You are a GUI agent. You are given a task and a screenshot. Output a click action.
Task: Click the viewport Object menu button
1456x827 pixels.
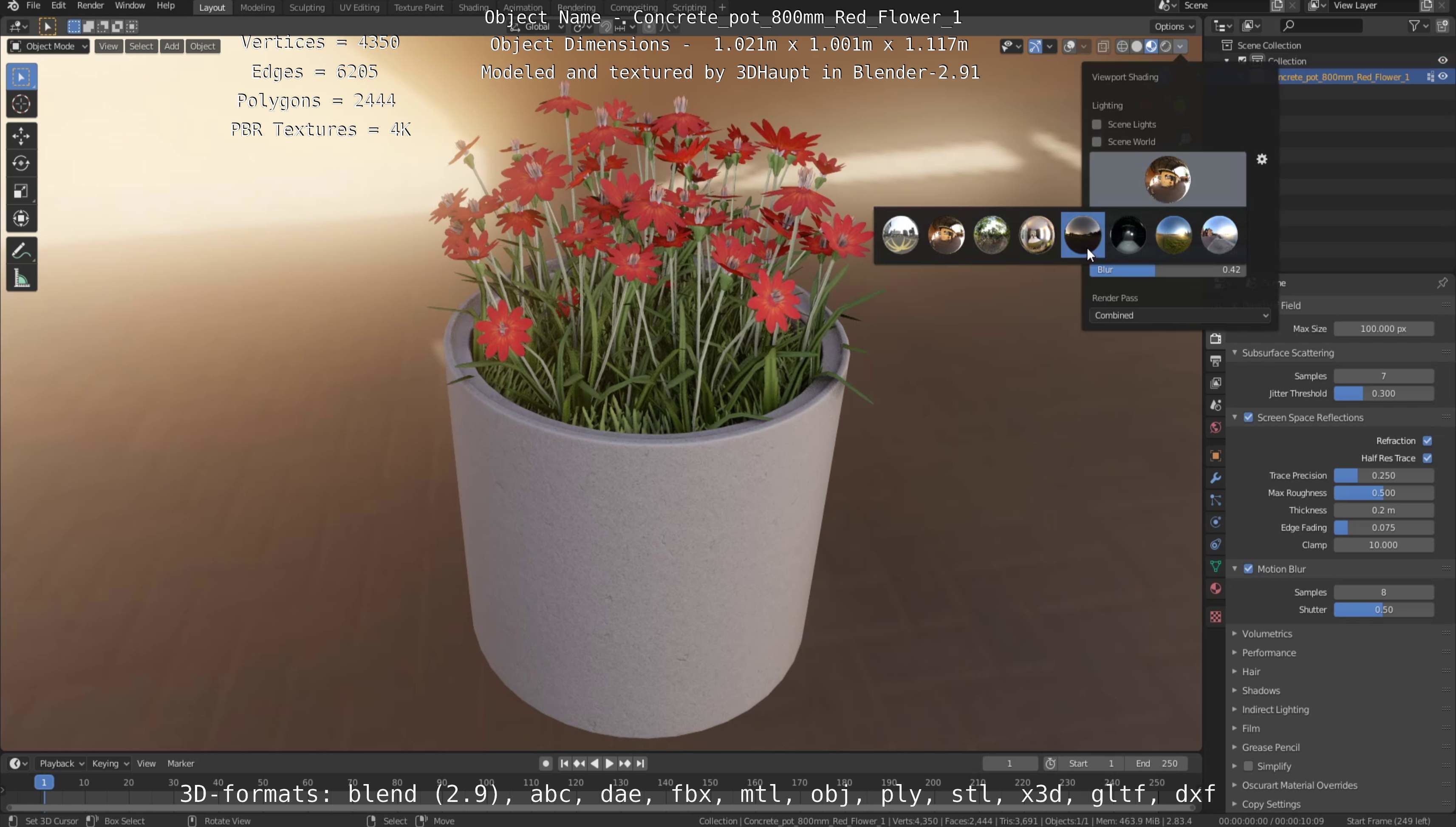click(x=203, y=47)
